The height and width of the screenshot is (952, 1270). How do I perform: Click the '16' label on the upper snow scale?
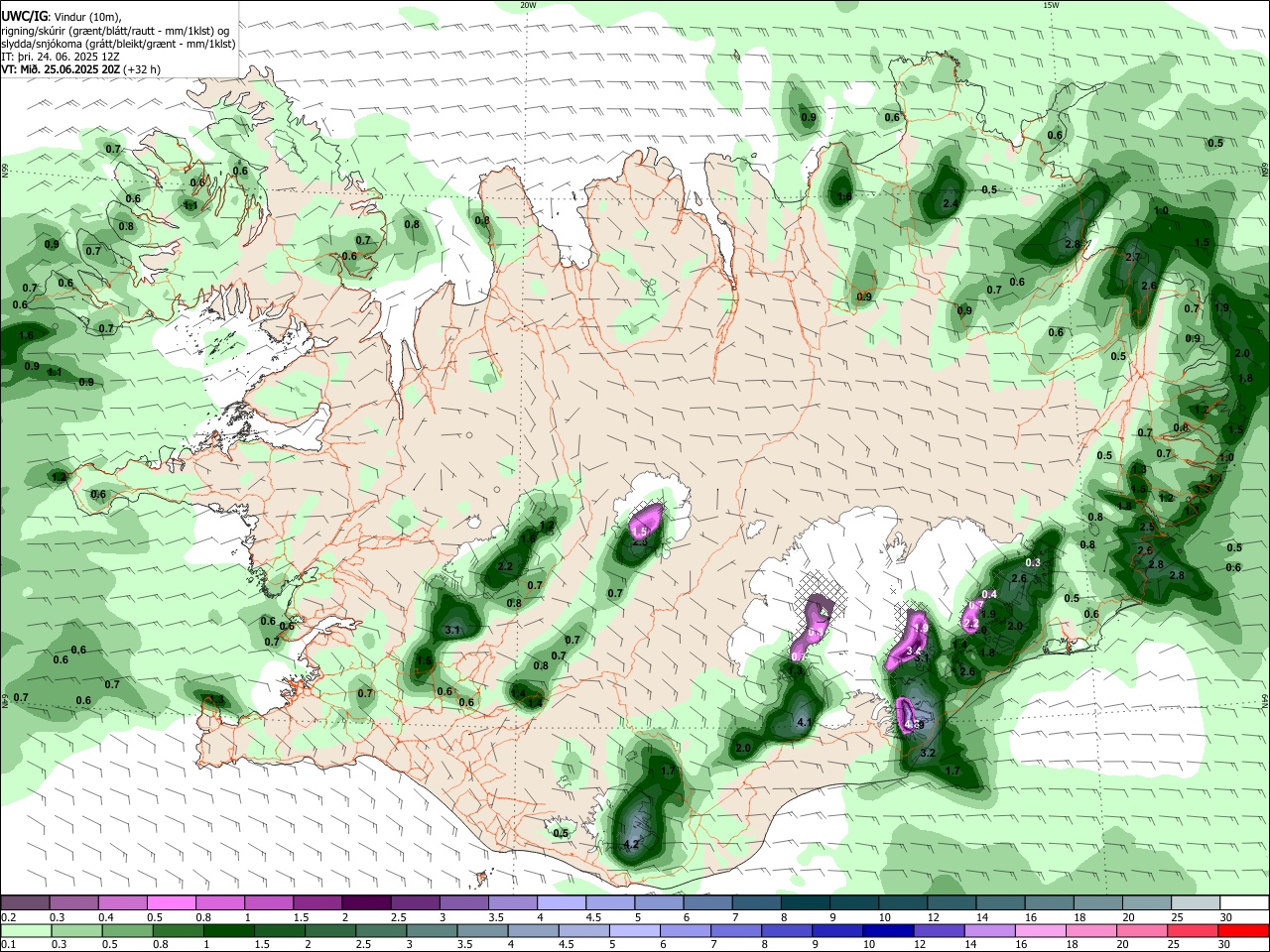click(1031, 917)
